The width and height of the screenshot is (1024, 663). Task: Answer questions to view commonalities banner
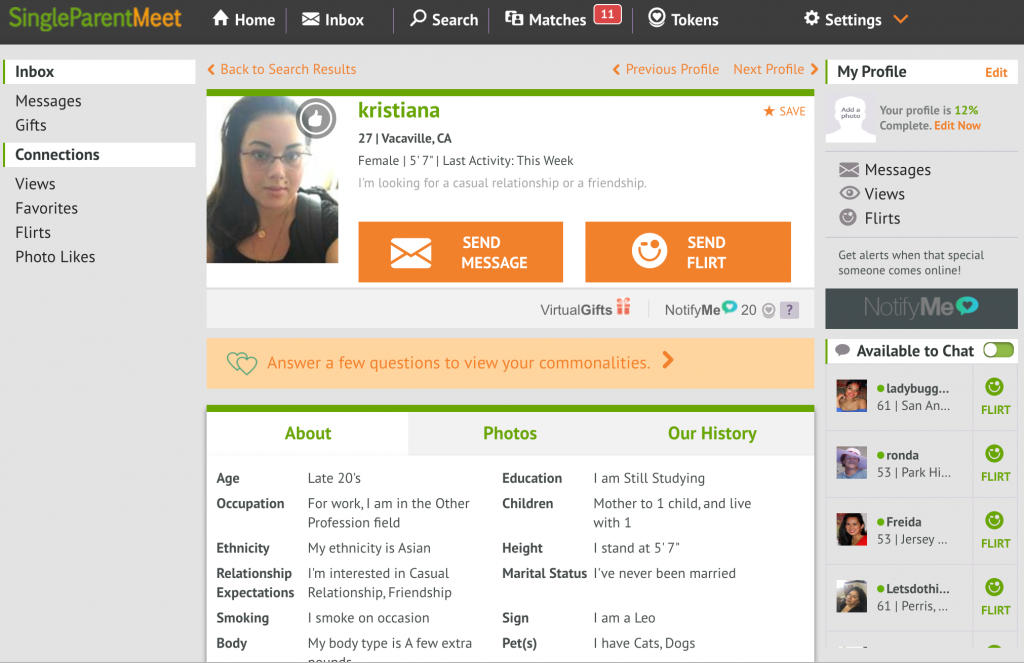[510, 363]
